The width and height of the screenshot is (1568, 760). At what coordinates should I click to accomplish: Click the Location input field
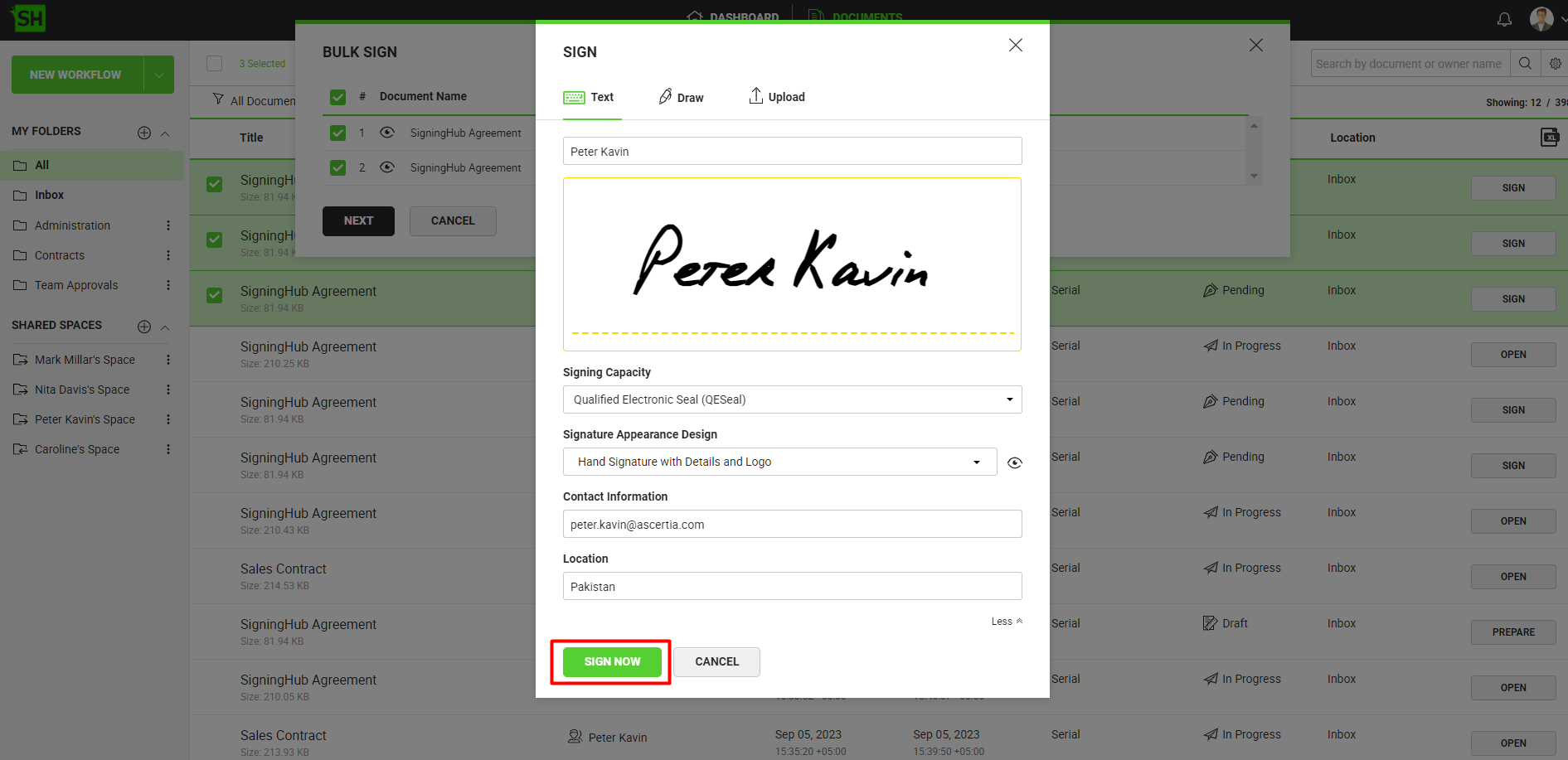tap(792, 586)
